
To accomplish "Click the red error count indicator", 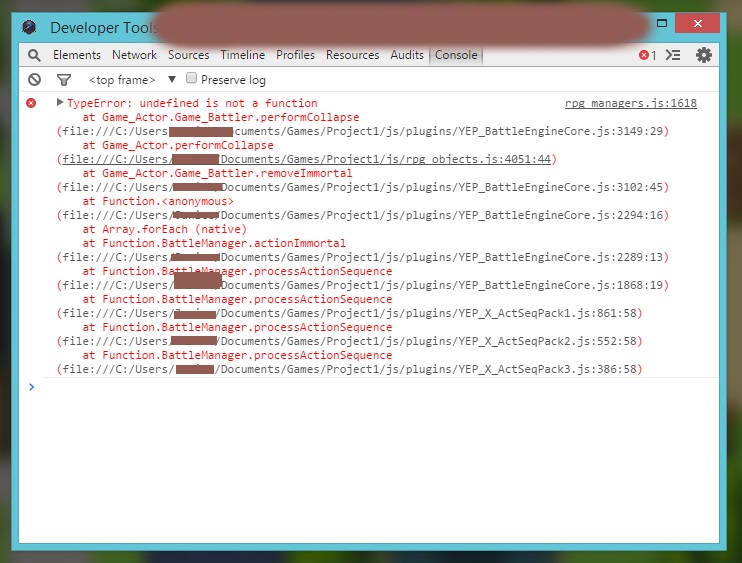I will pyautogui.click(x=647, y=55).
